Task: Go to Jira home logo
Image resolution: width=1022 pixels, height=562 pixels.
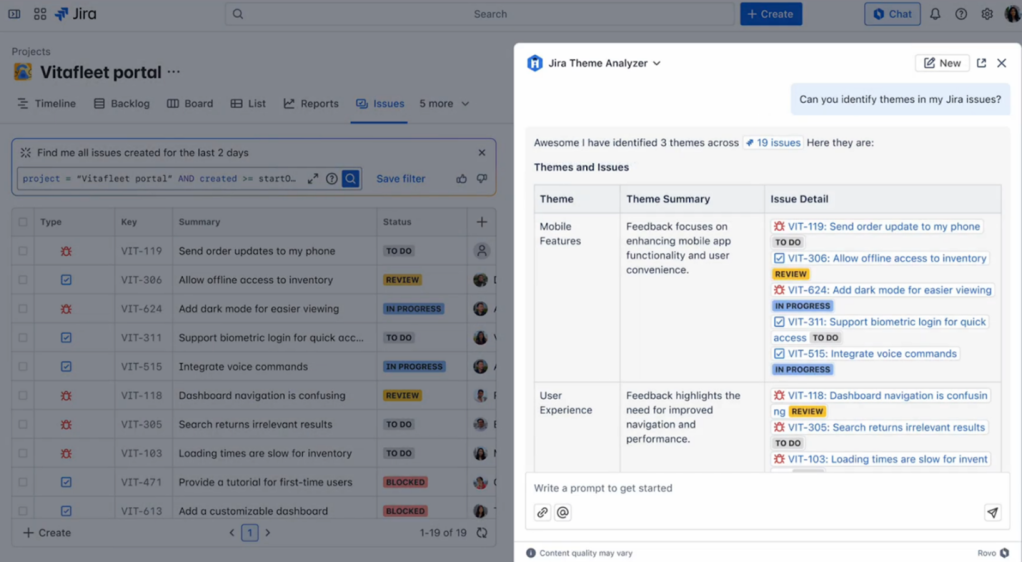Action: click(76, 14)
